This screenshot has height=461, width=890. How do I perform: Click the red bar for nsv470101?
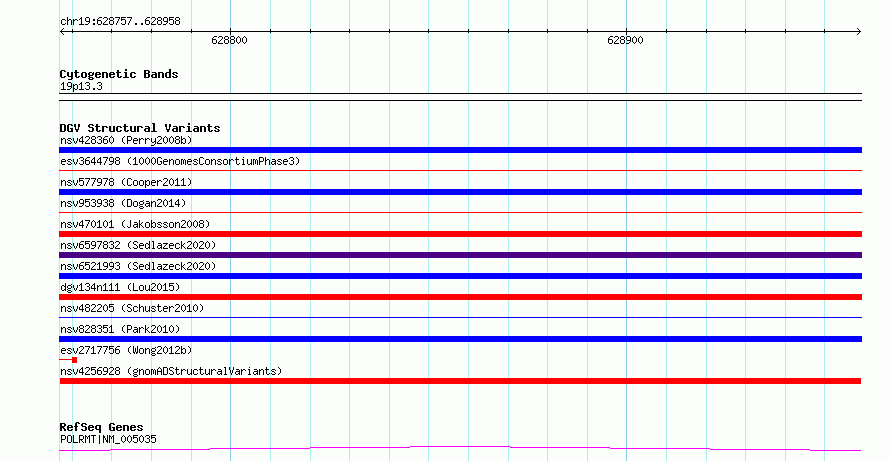pyautogui.click(x=460, y=234)
